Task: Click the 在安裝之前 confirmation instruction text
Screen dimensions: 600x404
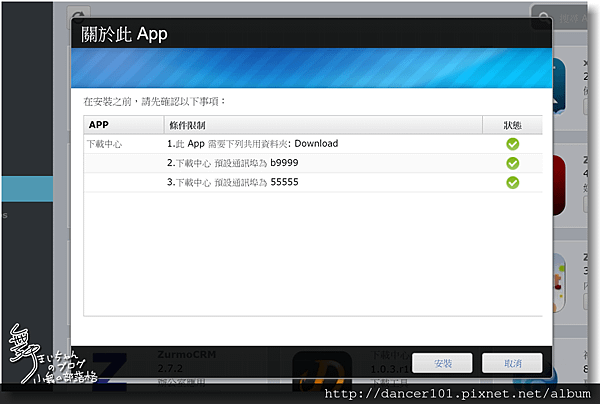Action: [154, 101]
